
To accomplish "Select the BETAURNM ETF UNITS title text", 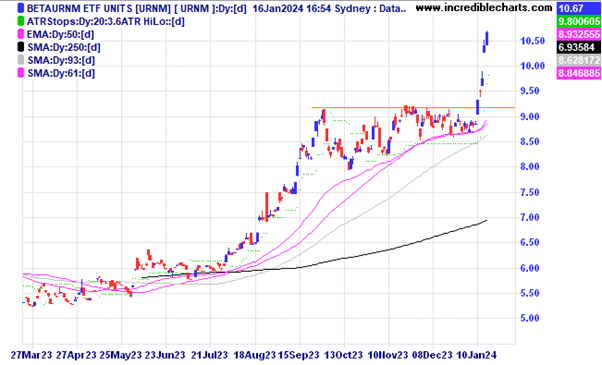I will coord(79,8).
